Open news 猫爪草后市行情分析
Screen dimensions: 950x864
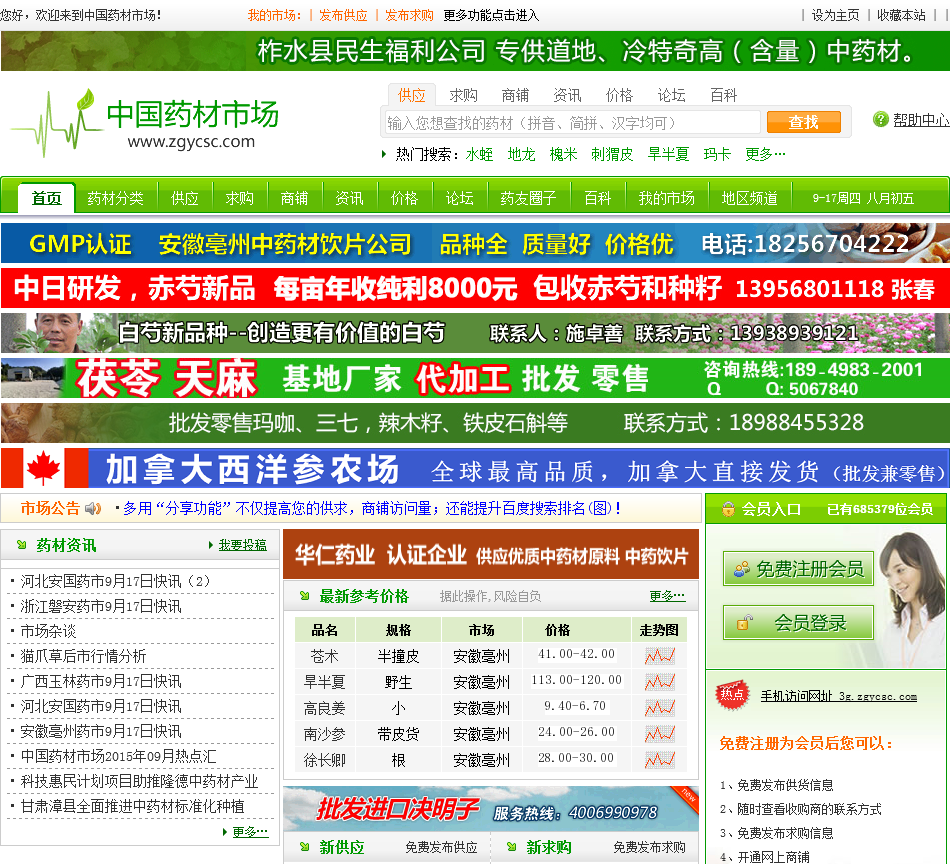point(83,656)
